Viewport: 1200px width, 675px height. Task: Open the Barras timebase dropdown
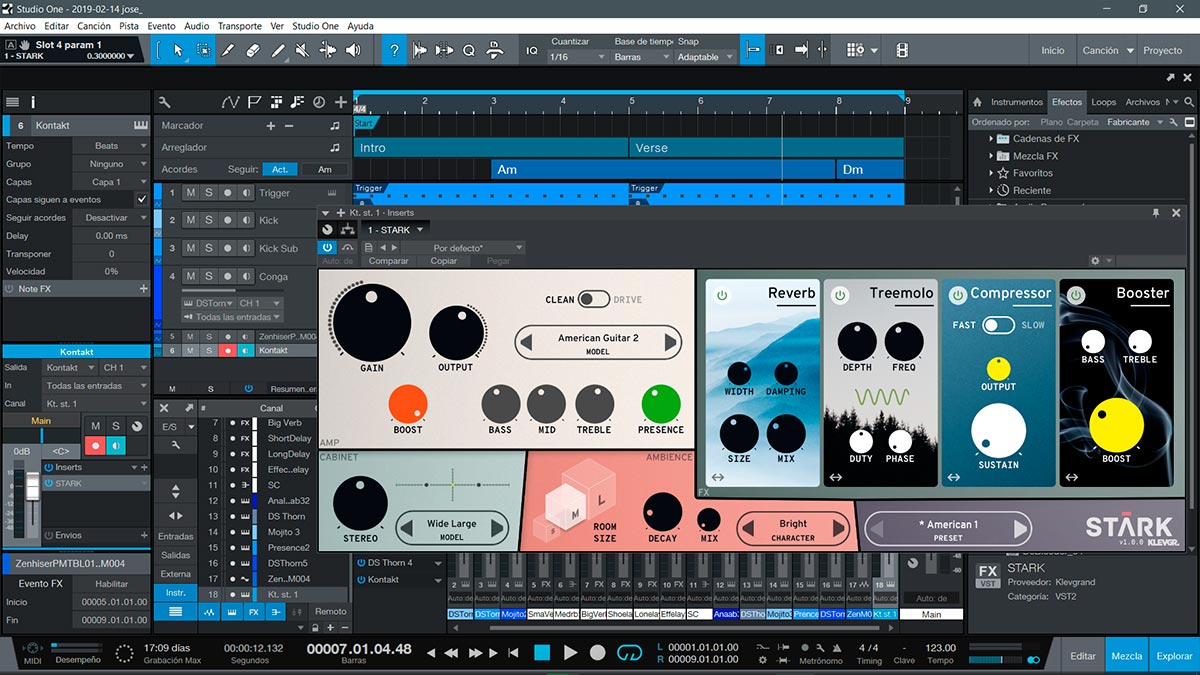tap(640, 57)
